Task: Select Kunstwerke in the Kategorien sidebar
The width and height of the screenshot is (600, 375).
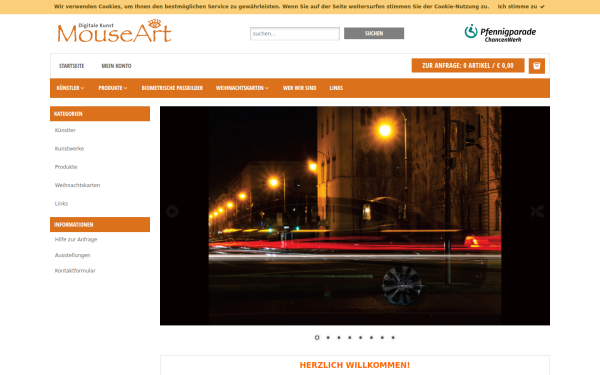Action: 69,148
